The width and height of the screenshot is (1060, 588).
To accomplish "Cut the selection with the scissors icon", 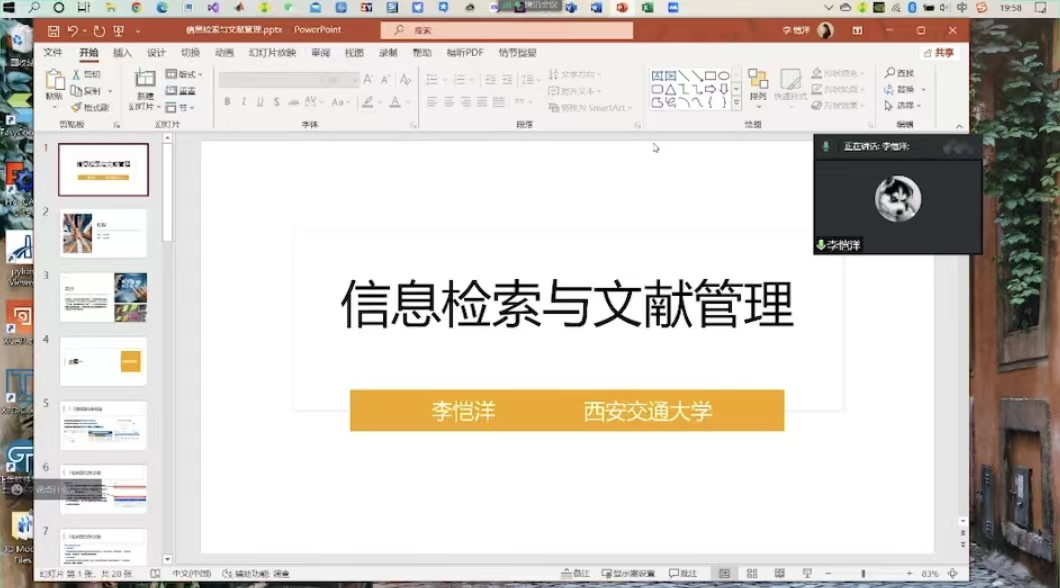I will click(76, 74).
